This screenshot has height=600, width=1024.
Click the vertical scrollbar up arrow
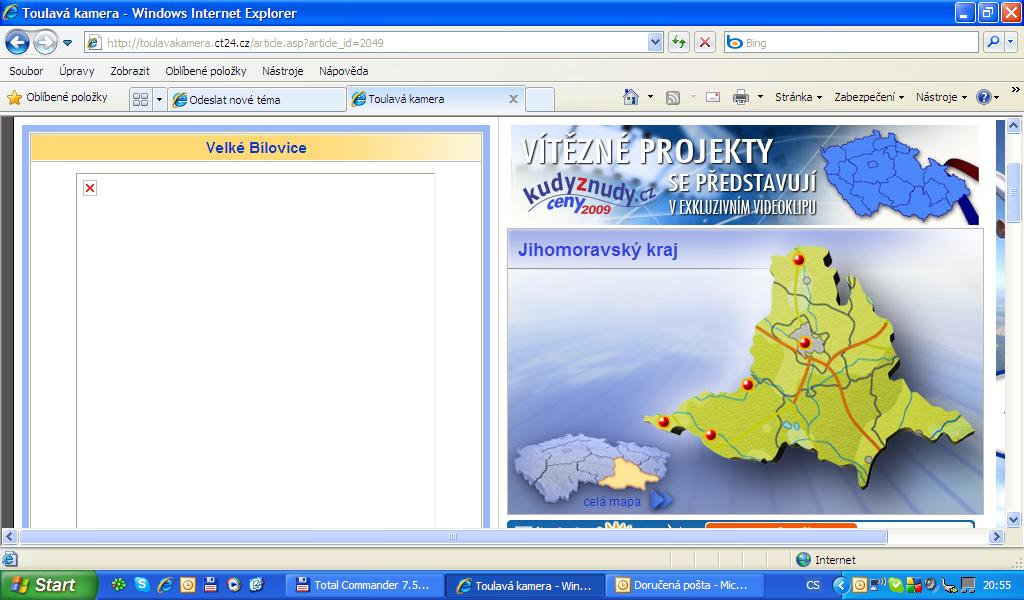pos(1014,125)
